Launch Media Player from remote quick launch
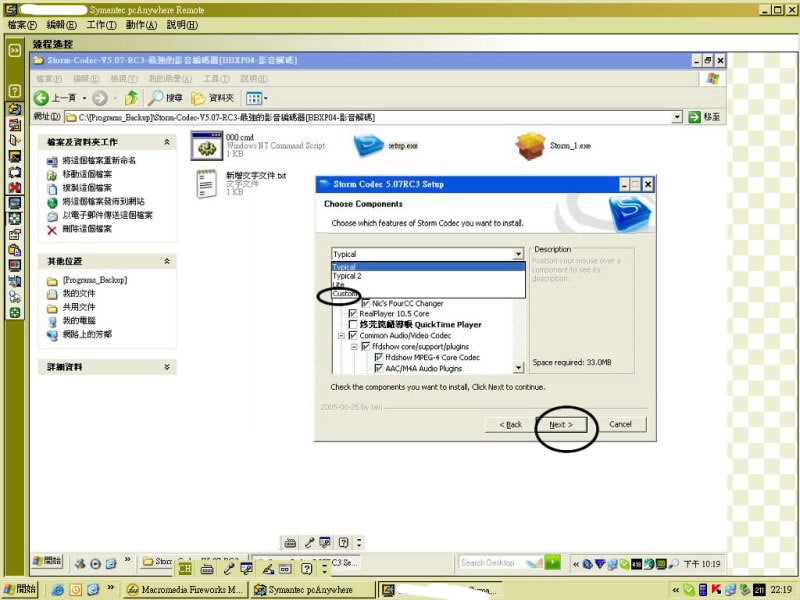Viewport: 800px width, 600px height. [x=95, y=563]
